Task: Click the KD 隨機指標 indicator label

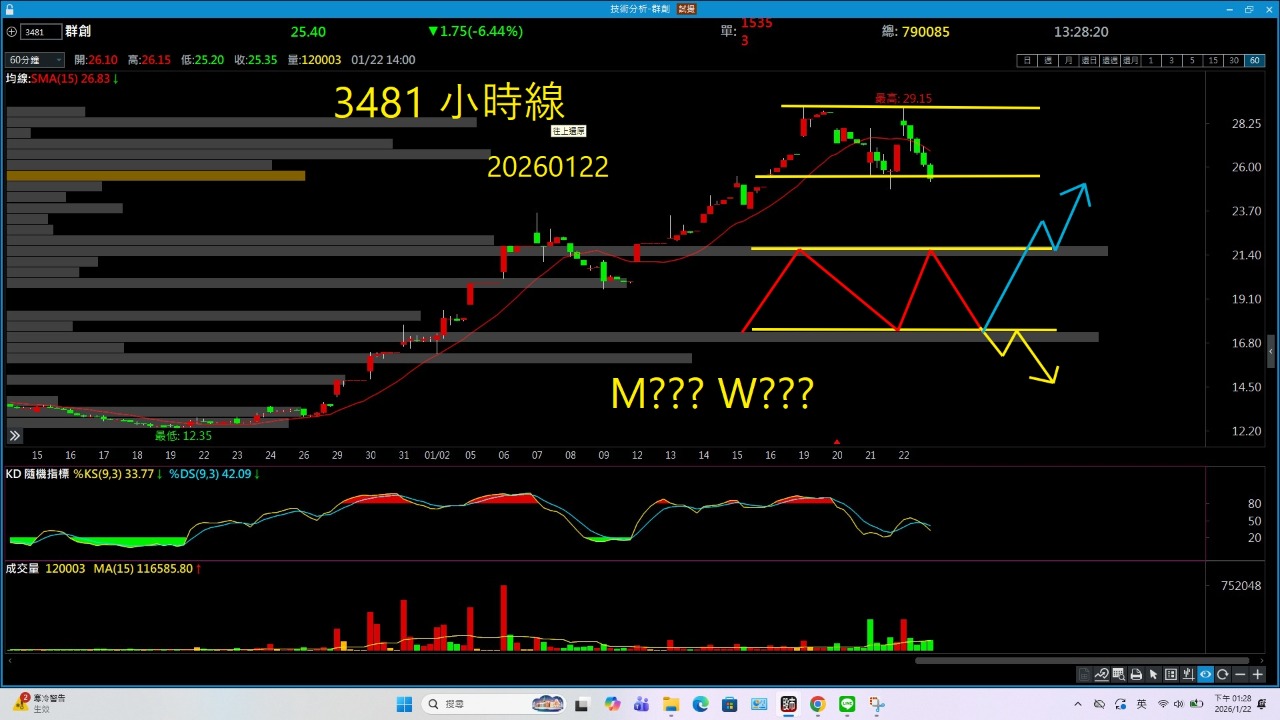Action: (37, 473)
